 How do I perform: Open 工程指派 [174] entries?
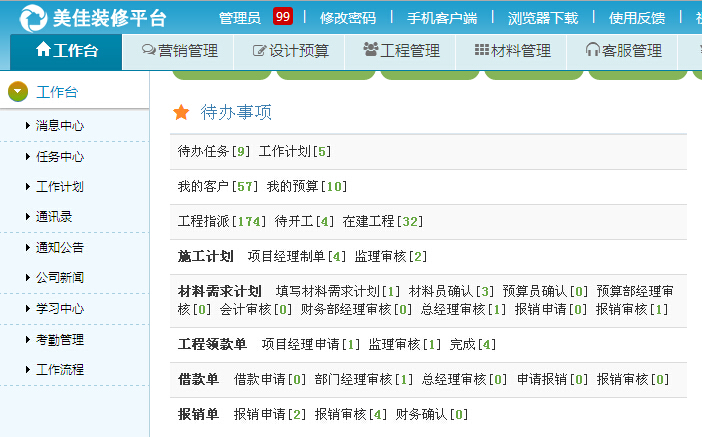[x=222, y=221]
